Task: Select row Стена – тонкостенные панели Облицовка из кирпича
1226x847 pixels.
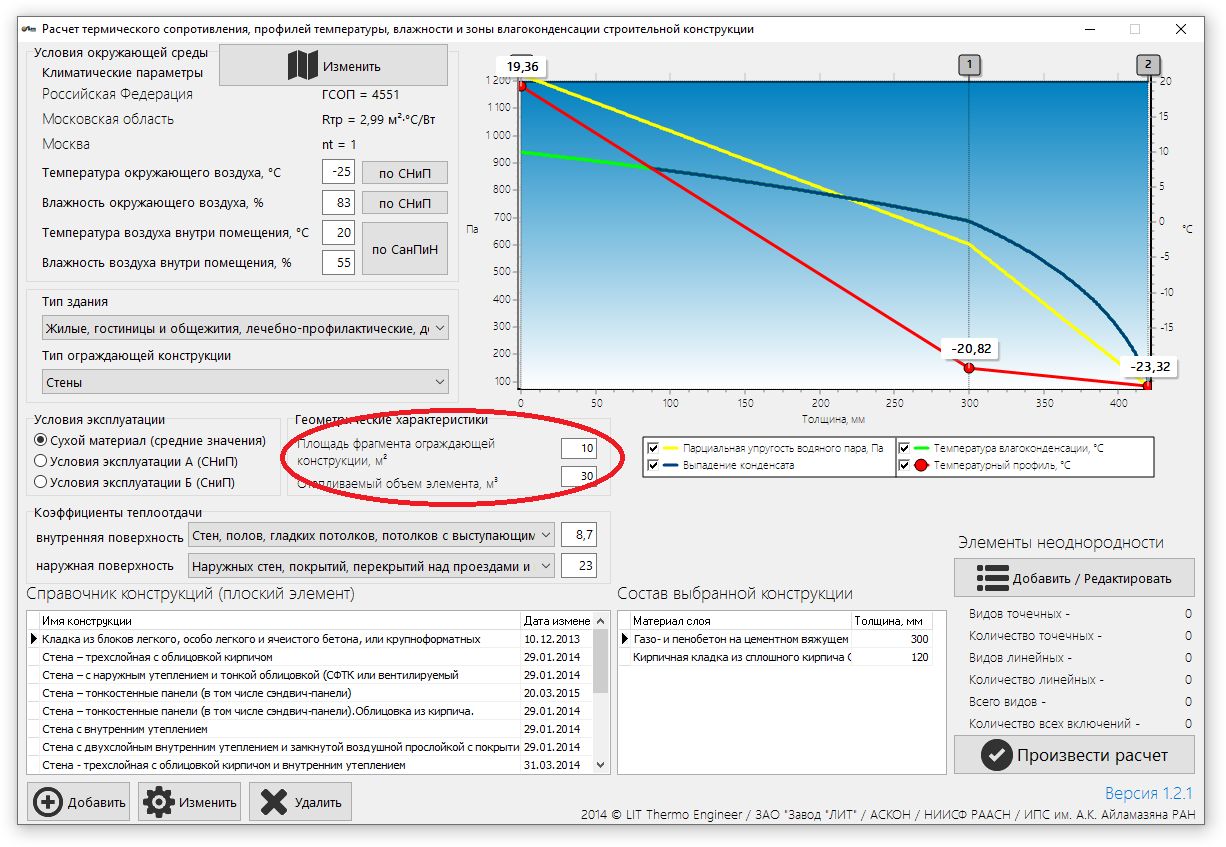Action: [310, 711]
